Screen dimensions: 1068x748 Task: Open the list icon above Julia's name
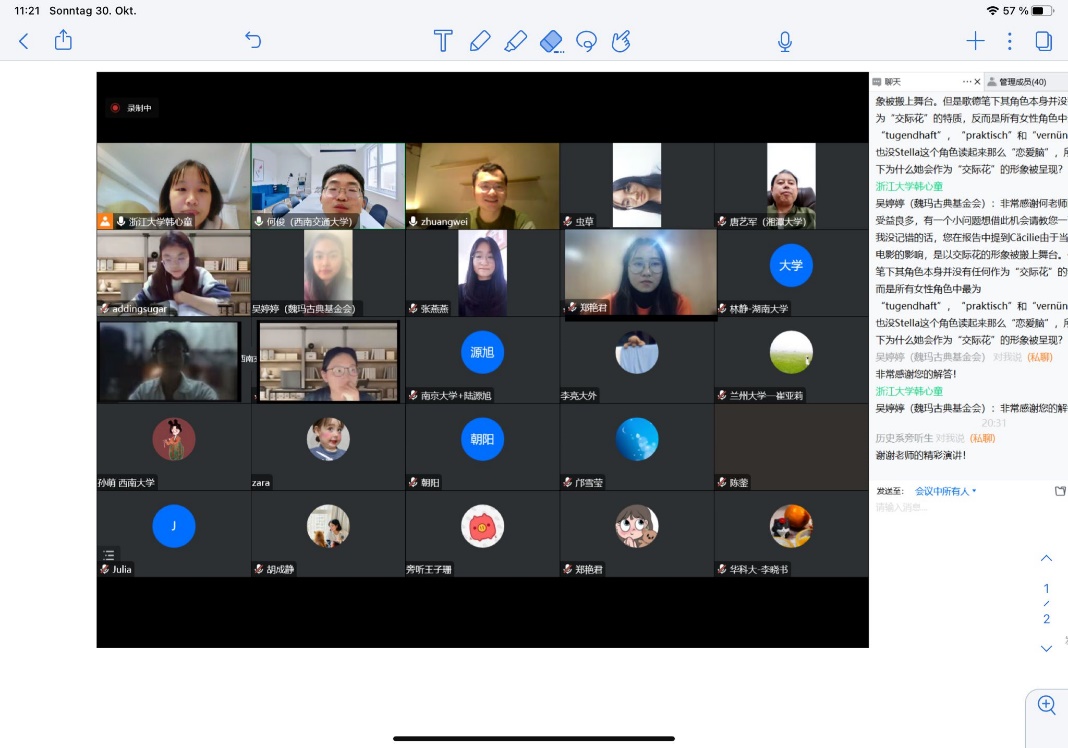109,555
